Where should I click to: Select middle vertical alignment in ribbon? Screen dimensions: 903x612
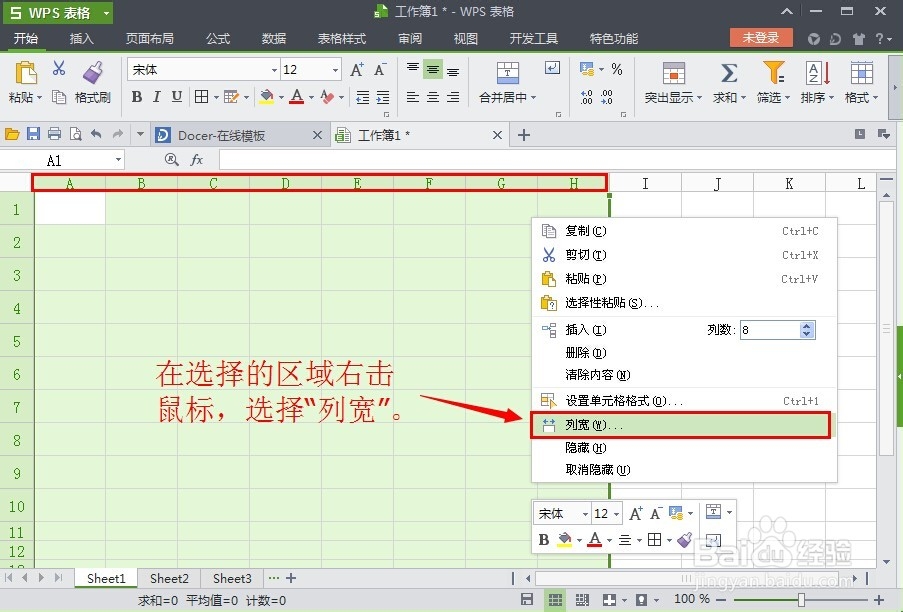click(432, 70)
